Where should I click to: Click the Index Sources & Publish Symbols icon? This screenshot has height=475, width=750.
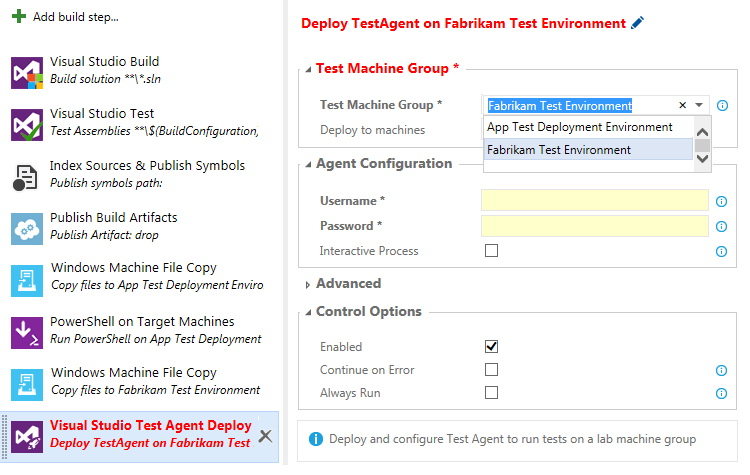(x=26, y=176)
